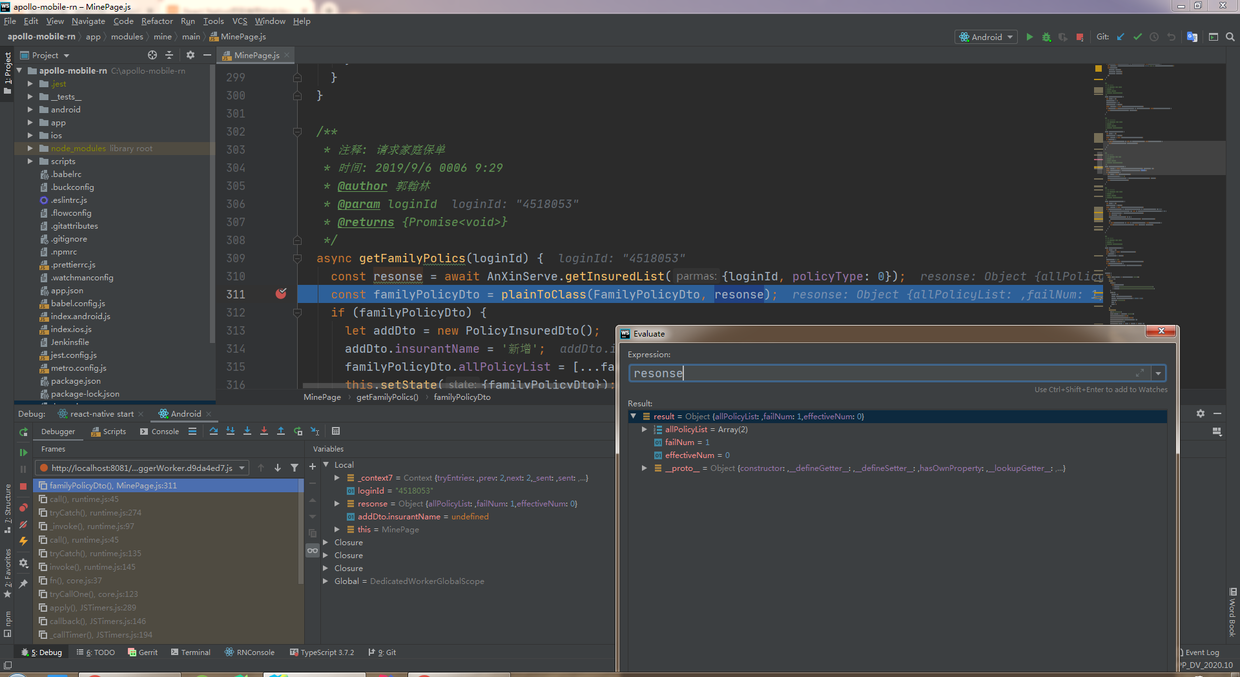Viewport: 1240px width, 677px height.
Task: Revert changes with the Git rollback arrow
Action: pyautogui.click(x=1171, y=37)
